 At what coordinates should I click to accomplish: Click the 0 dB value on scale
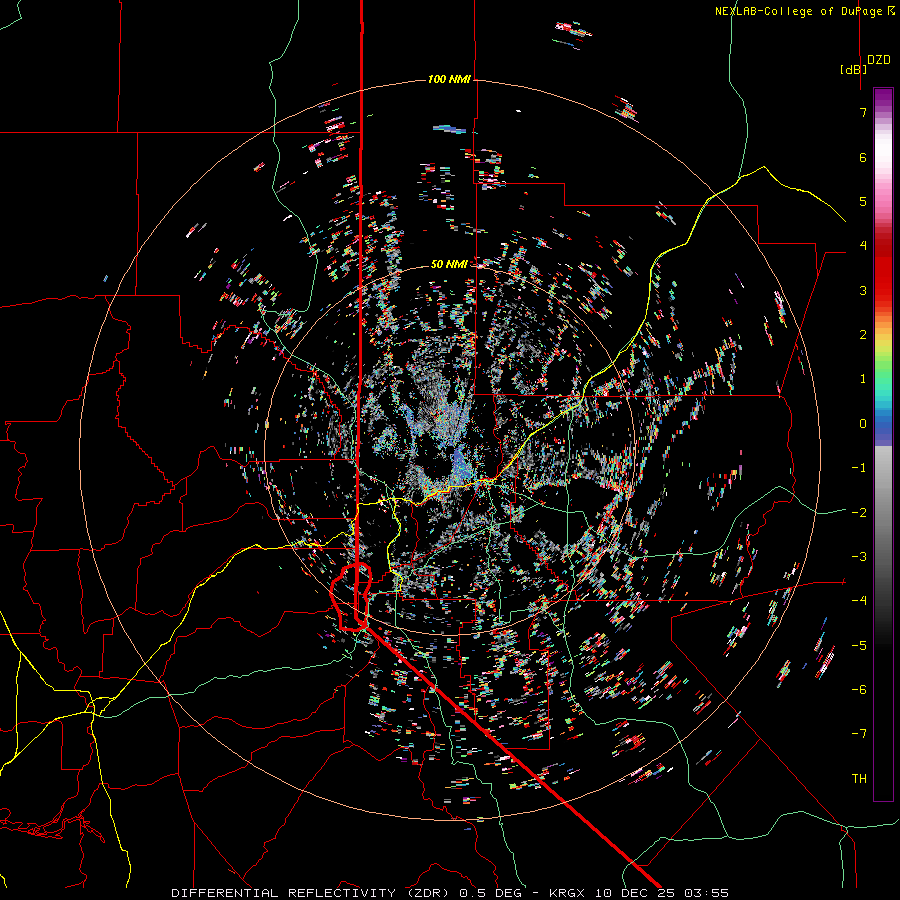[x=863, y=424]
